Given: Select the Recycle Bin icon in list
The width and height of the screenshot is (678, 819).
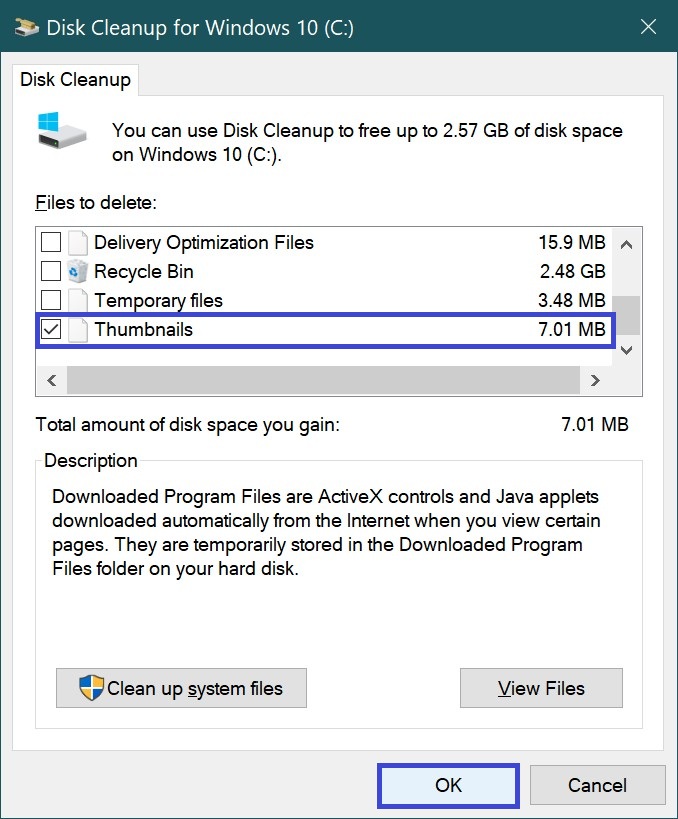Looking at the screenshot, I should pos(78,271).
